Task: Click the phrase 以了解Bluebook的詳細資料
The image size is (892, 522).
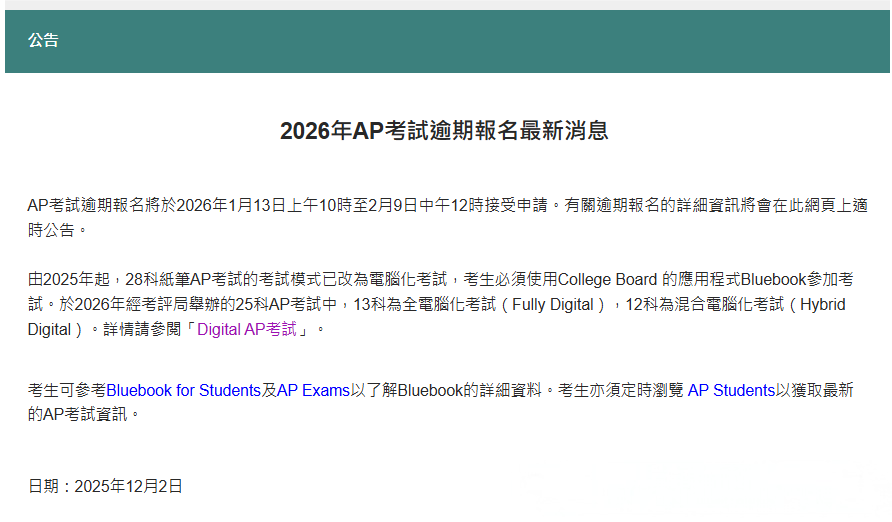Action: click(447, 390)
